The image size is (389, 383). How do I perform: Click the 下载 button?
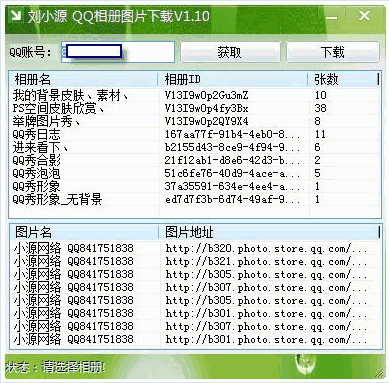[x=333, y=52]
